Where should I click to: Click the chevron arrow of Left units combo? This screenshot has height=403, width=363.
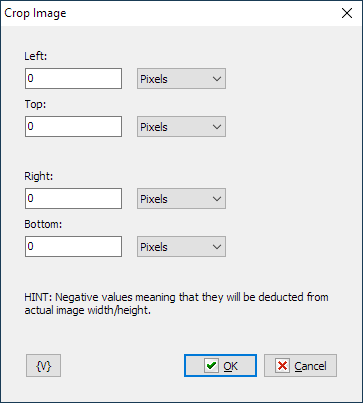click(217, 79)
